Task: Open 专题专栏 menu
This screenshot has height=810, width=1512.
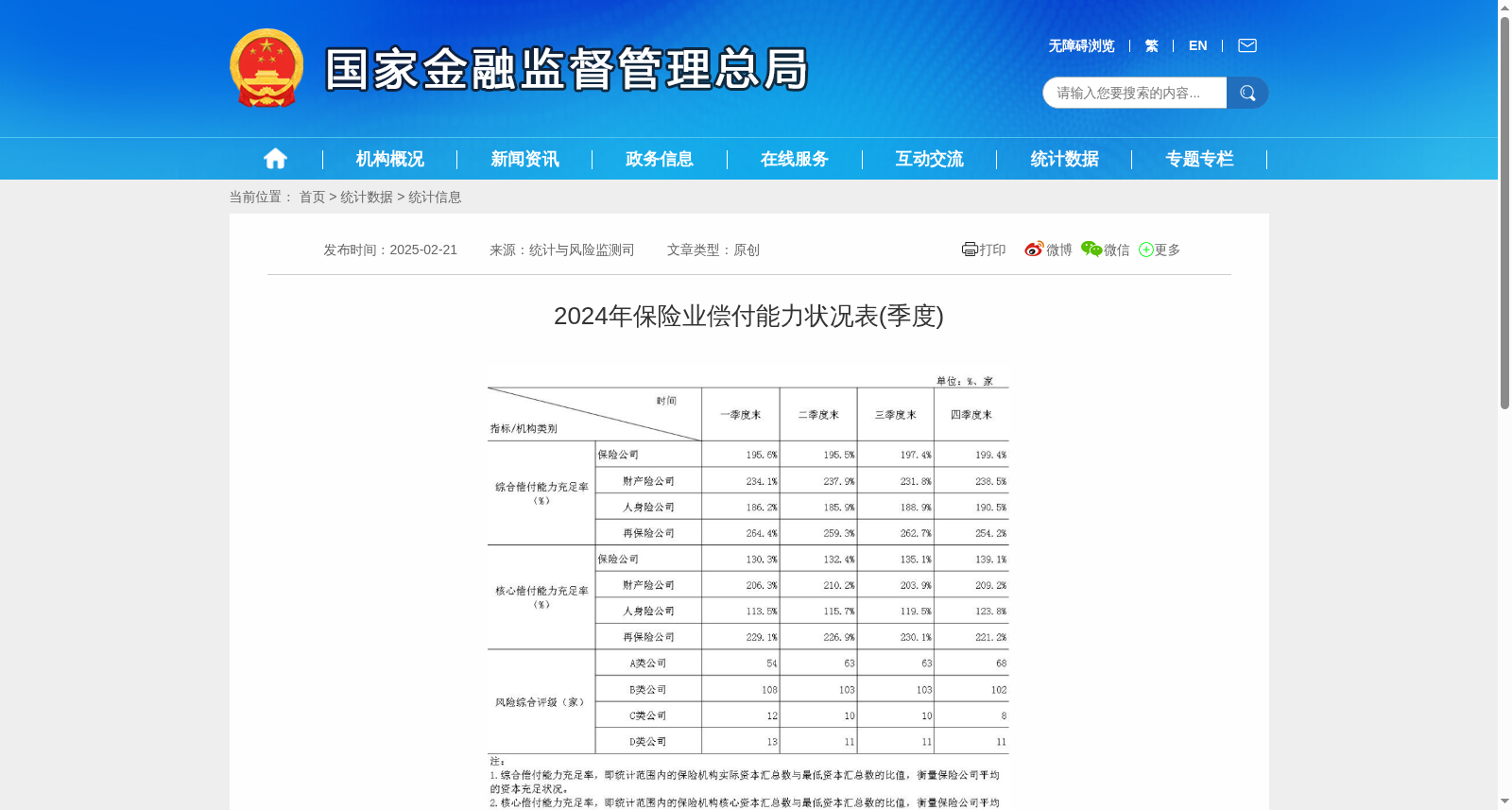Action: coord(1199,159)
